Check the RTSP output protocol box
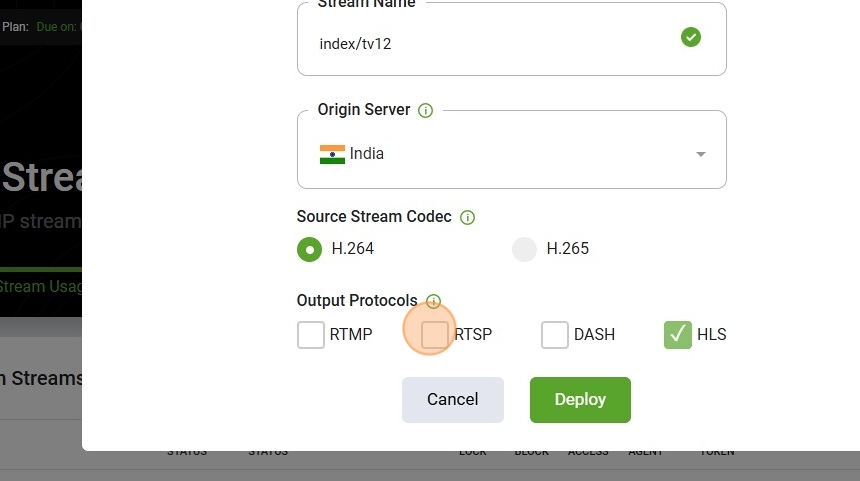 coord(434,335)
